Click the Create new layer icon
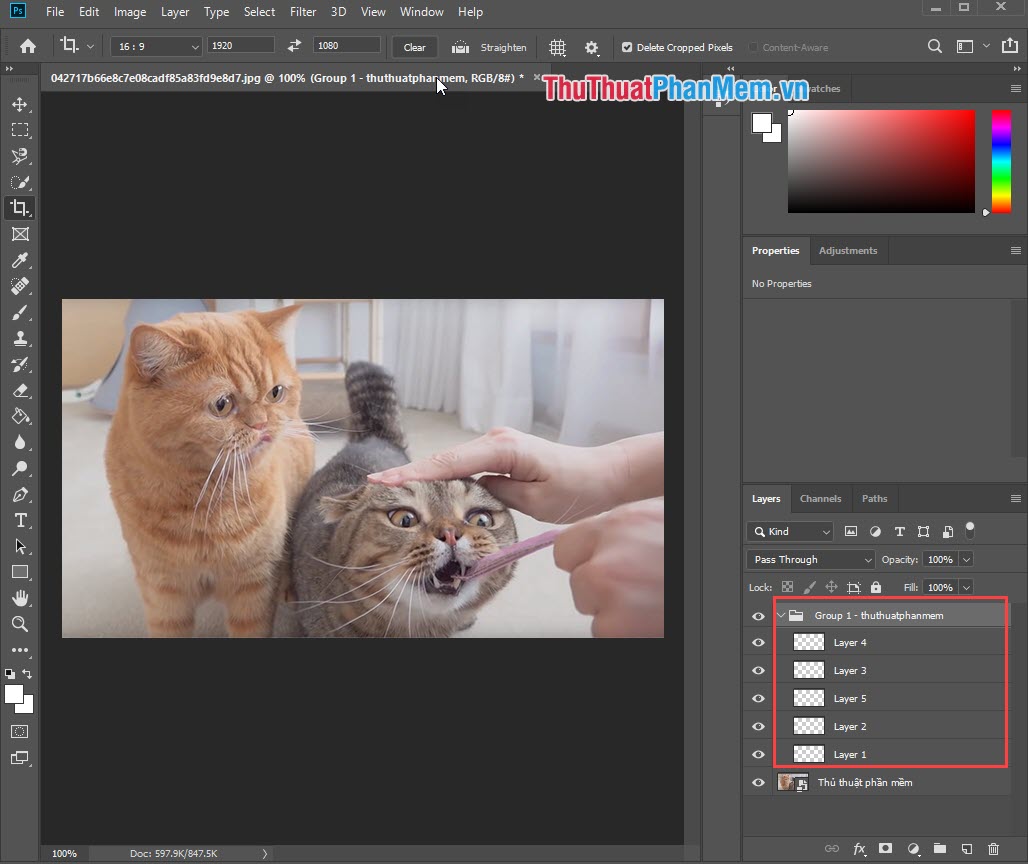1028x864 pixels. coord(966,848)
